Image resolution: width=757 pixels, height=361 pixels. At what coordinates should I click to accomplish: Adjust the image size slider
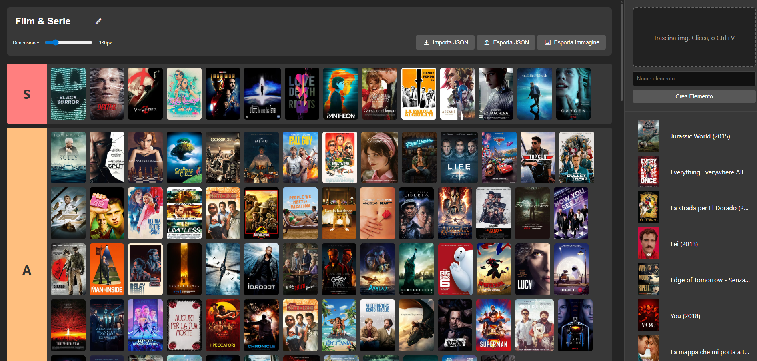[x=68, y=42]
